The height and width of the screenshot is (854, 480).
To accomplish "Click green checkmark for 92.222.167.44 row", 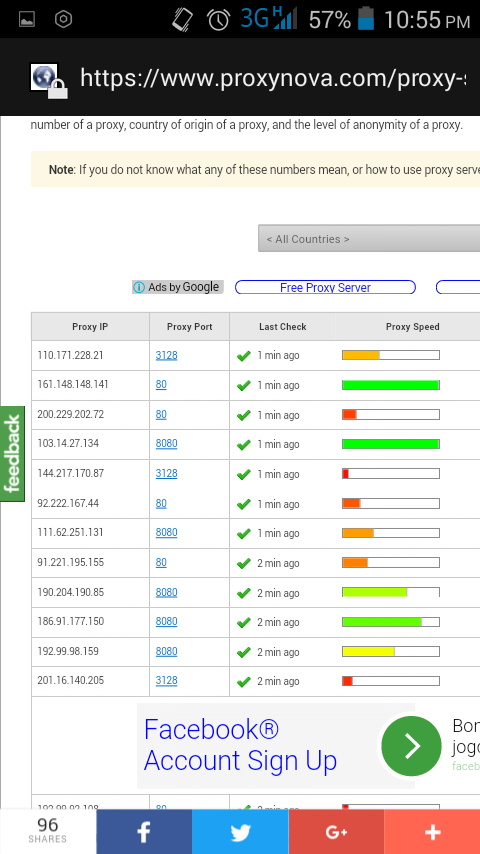I will coord(244,504).
